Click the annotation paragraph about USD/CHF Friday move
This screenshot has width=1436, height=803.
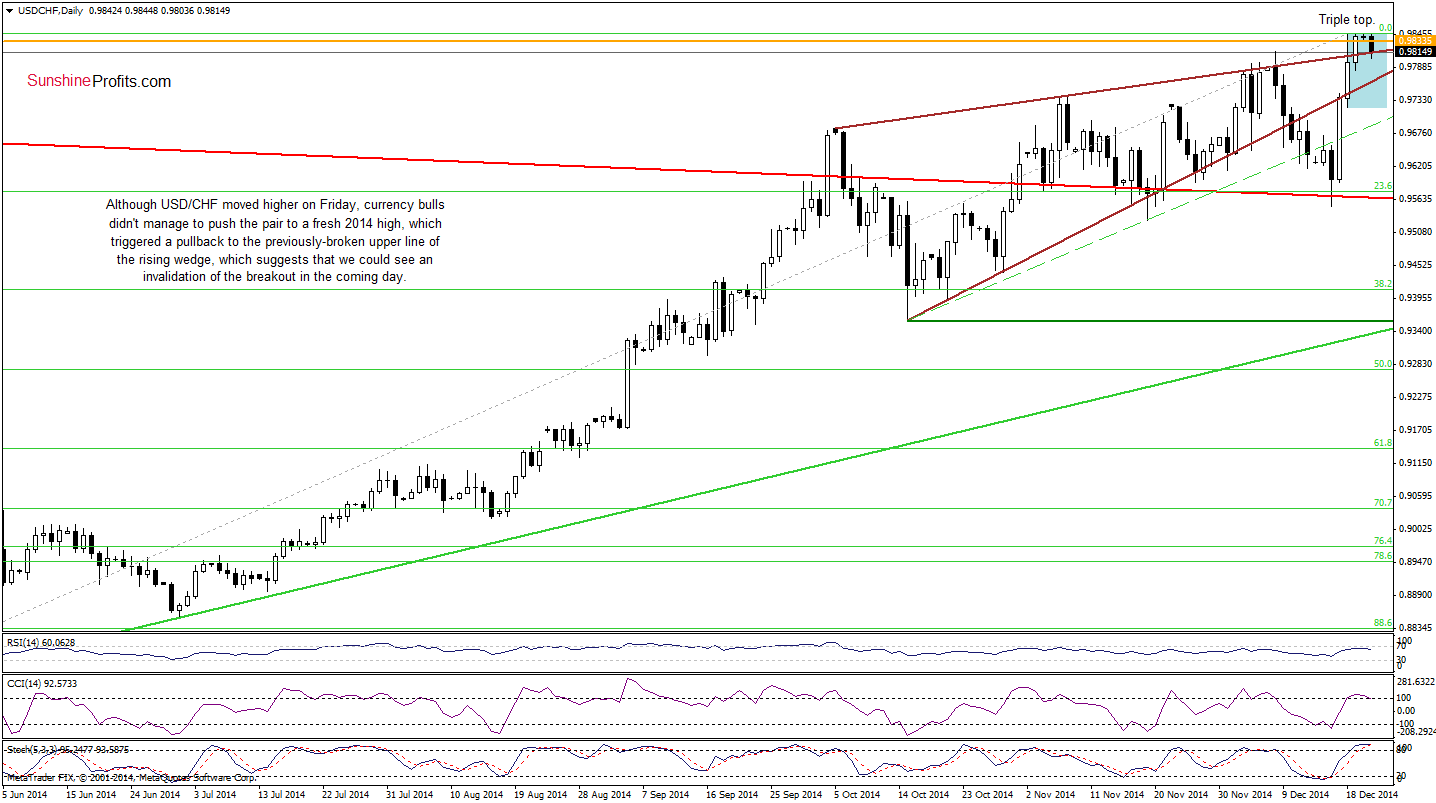[274, 241]
